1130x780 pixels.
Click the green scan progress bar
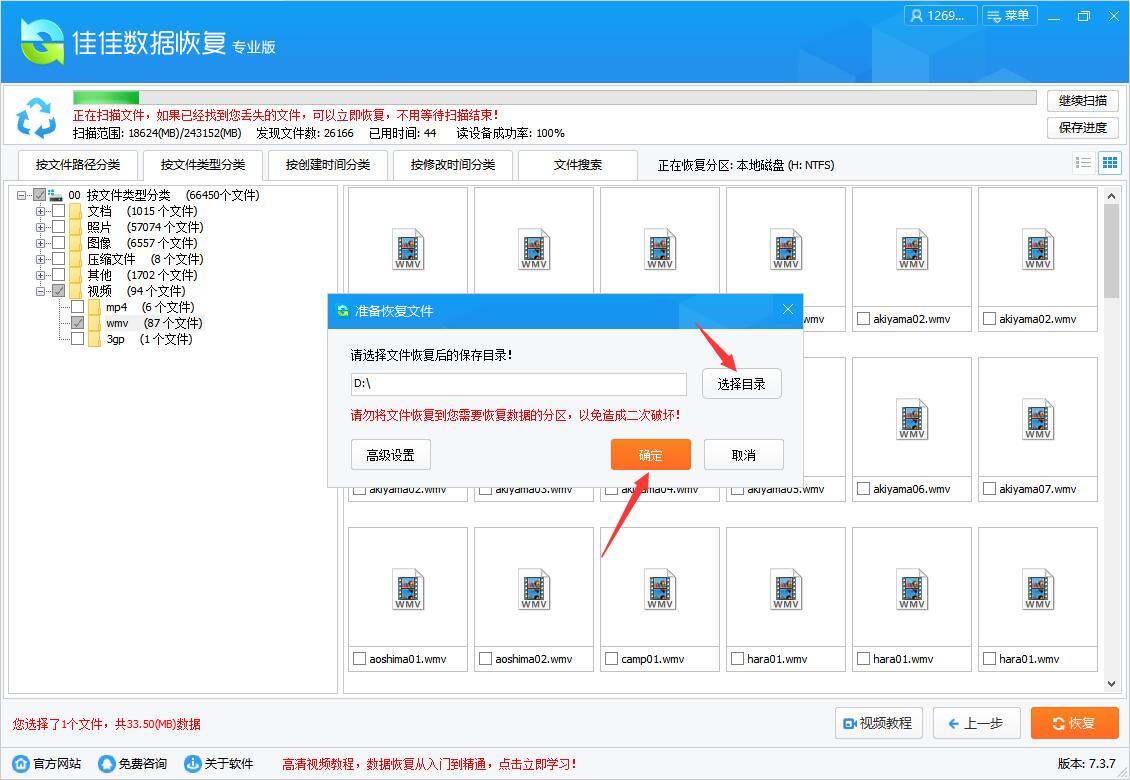click(x=105, y=97)
